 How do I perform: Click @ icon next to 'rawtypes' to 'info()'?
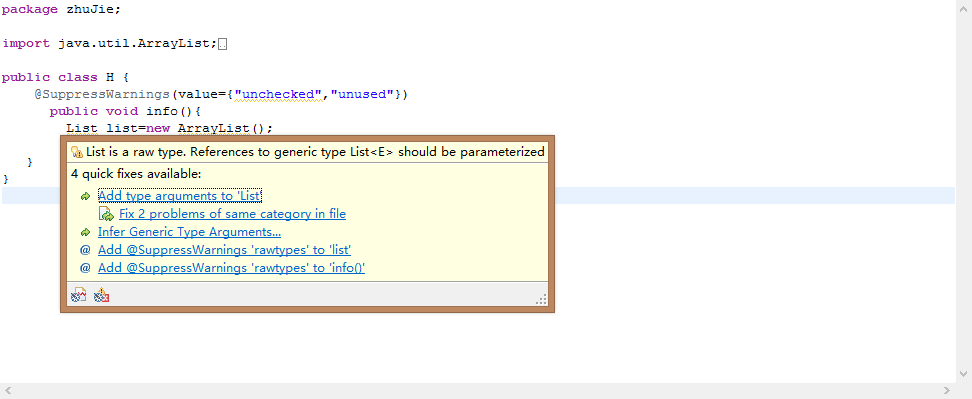(86, 268)
